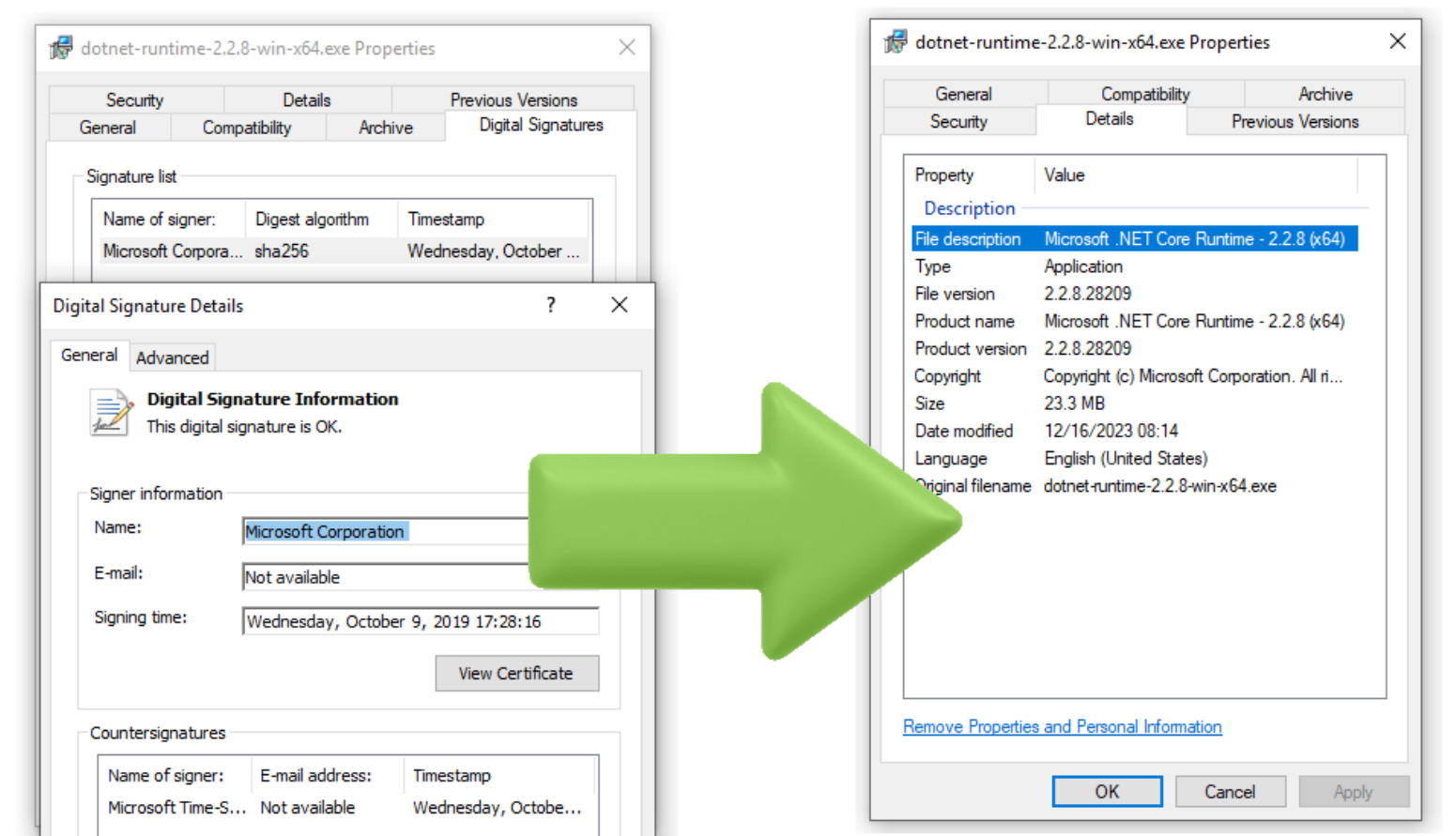Open the Previous Versions tab on the right dialog

point(1295,121)
